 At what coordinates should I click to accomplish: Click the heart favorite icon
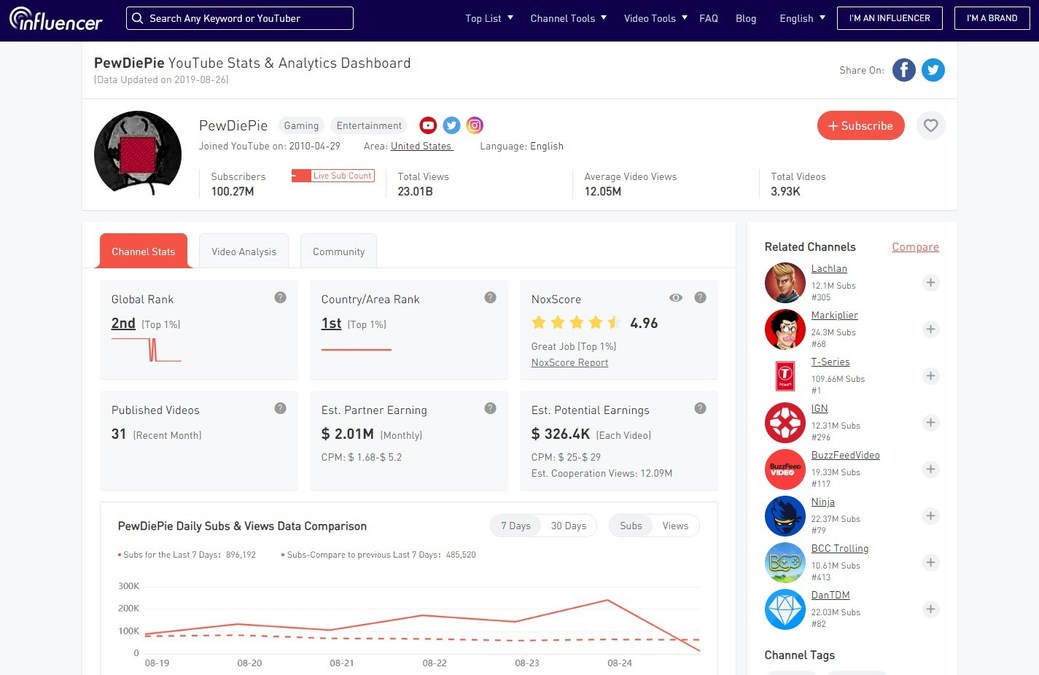pos(931,125)
